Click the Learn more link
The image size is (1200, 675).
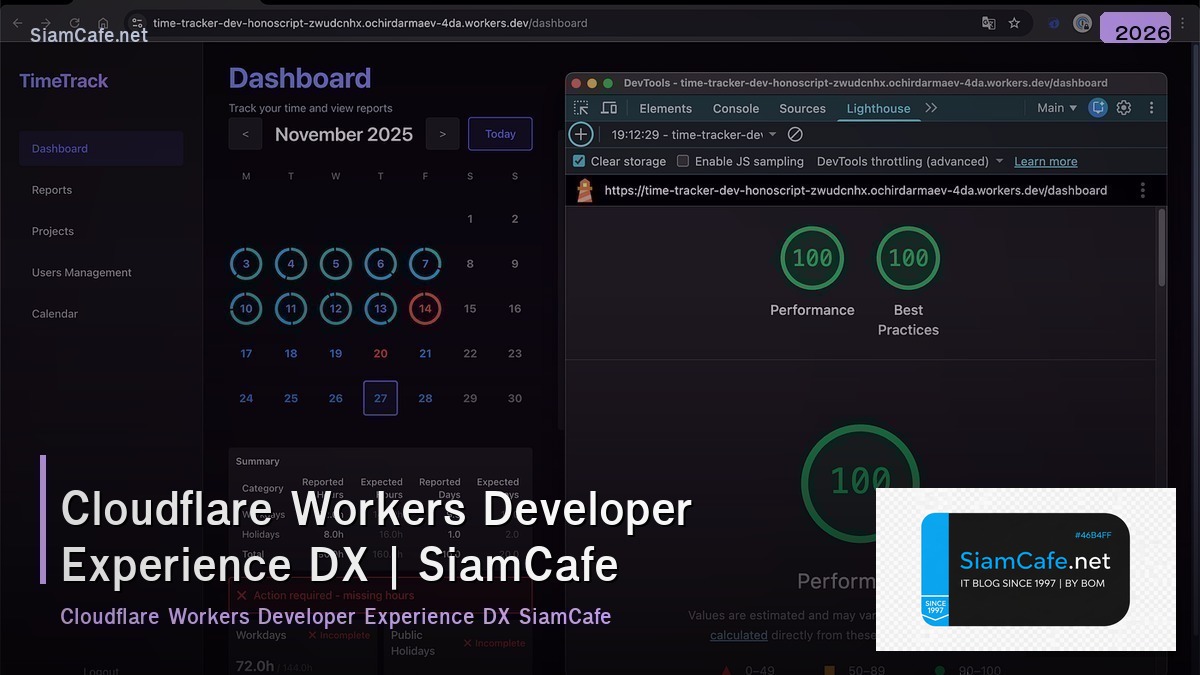click(1045, 160)
